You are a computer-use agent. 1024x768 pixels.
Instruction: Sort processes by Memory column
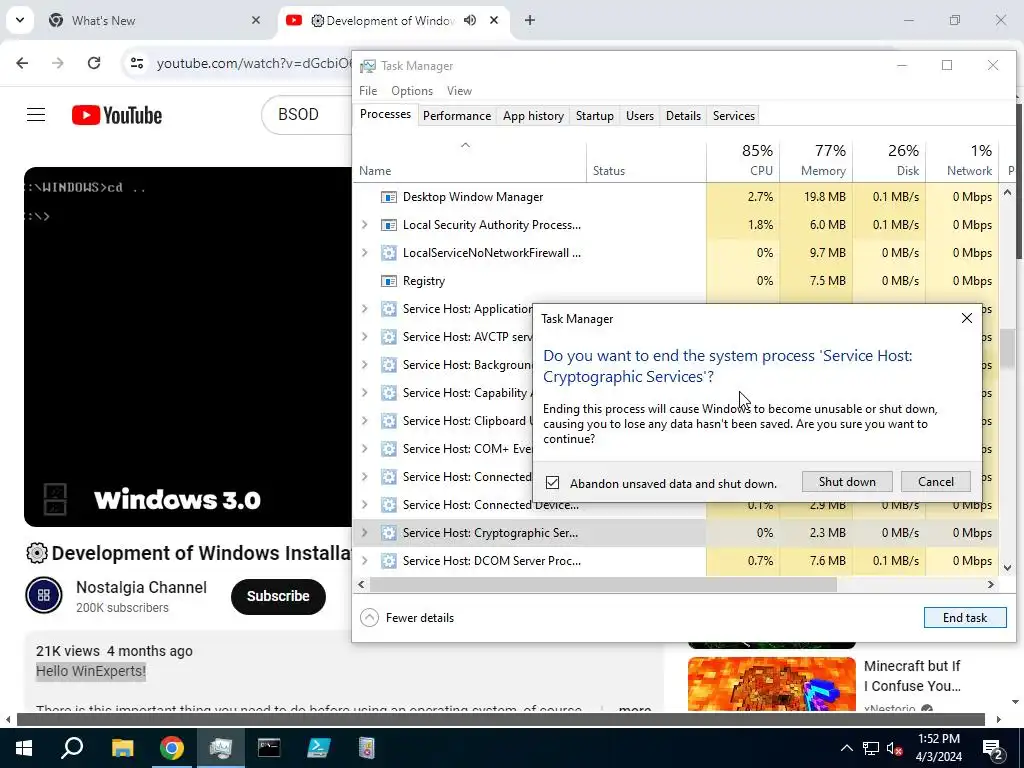[816, 160]
